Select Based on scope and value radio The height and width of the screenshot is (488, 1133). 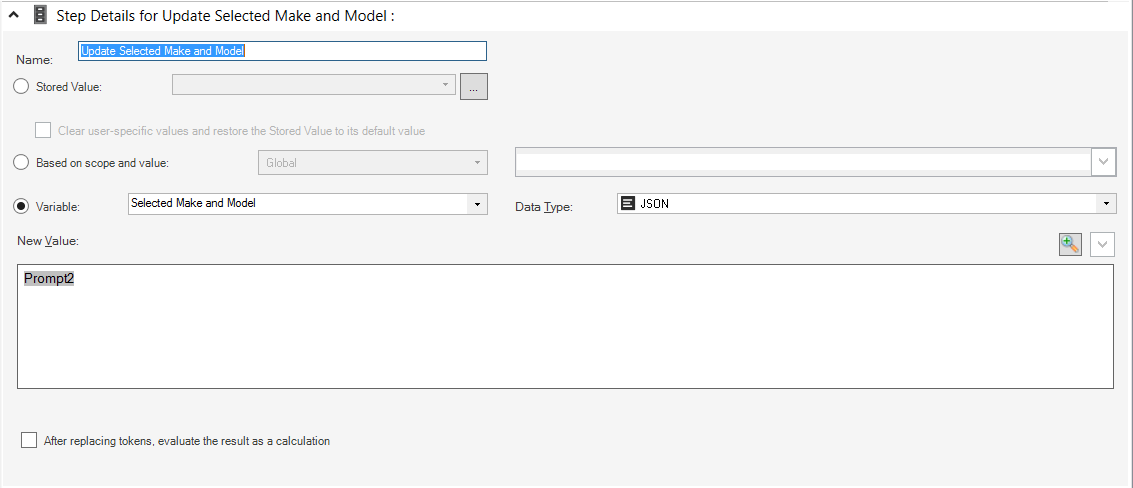(x=22, y=163)
